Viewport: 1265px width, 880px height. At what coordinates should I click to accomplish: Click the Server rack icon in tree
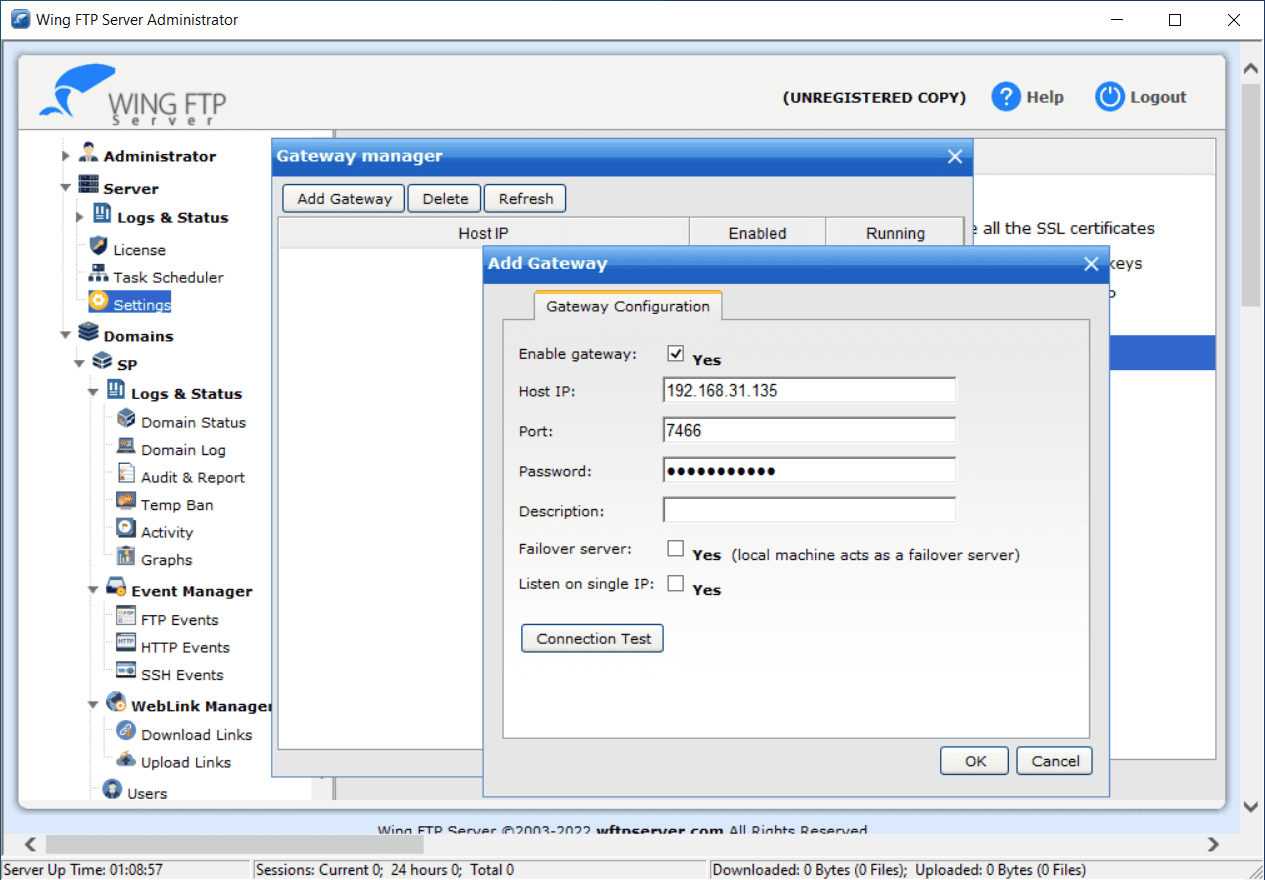click(89, 186)
